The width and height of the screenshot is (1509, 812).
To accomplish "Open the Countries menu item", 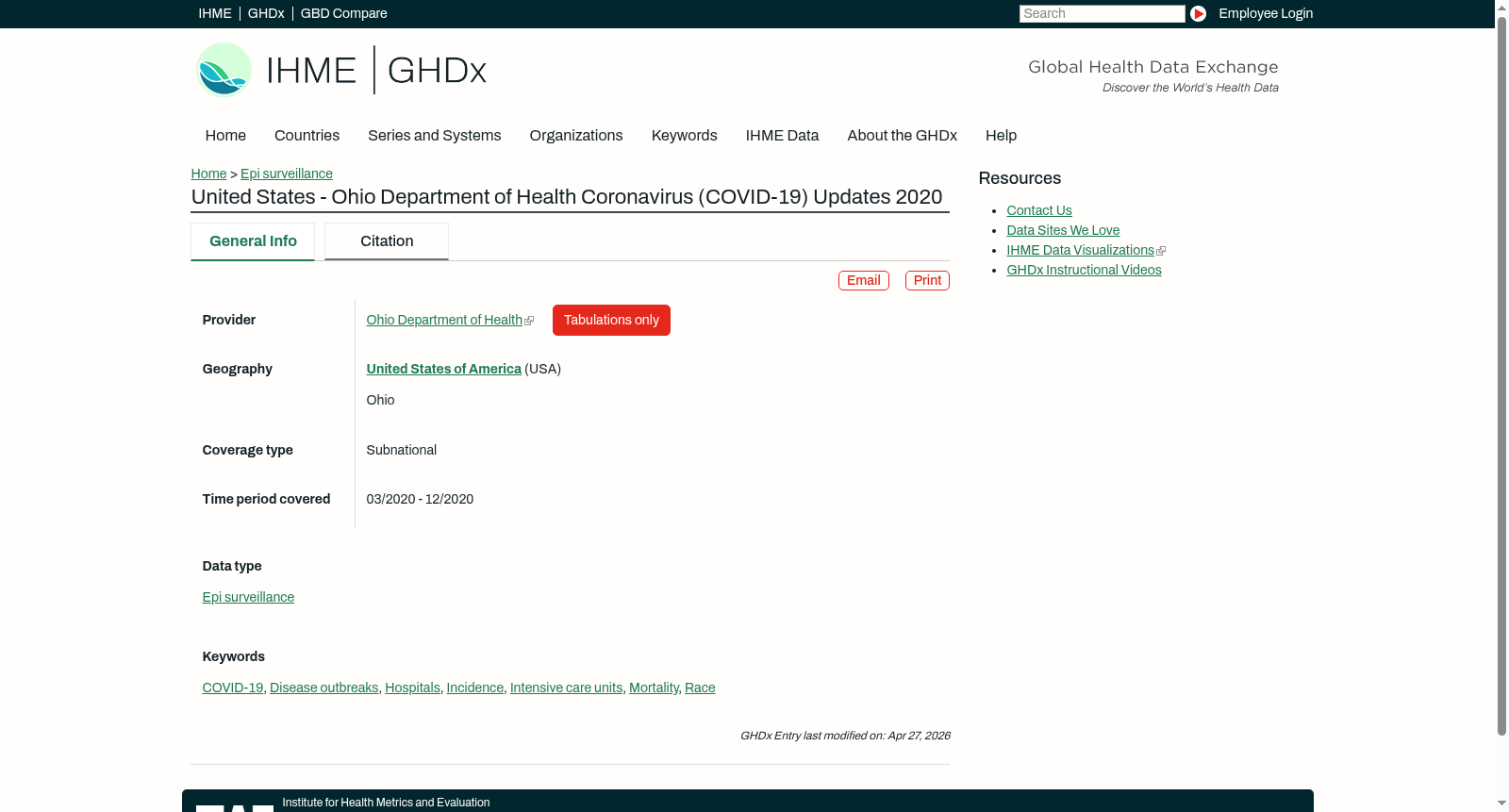I will [x=307, y=136].
